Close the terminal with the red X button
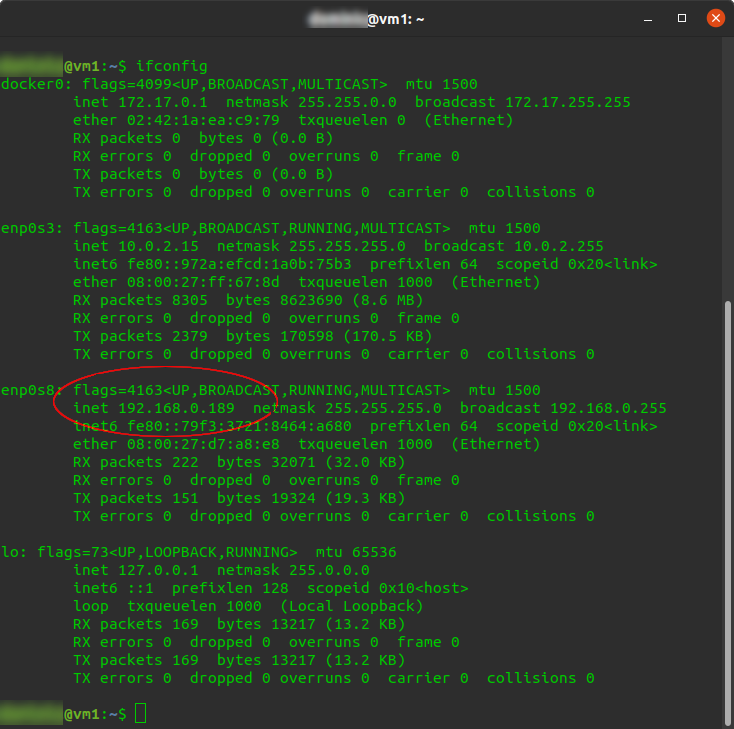Image resolution: width=734 pixels, height=729 pixels. pos(715,18)
